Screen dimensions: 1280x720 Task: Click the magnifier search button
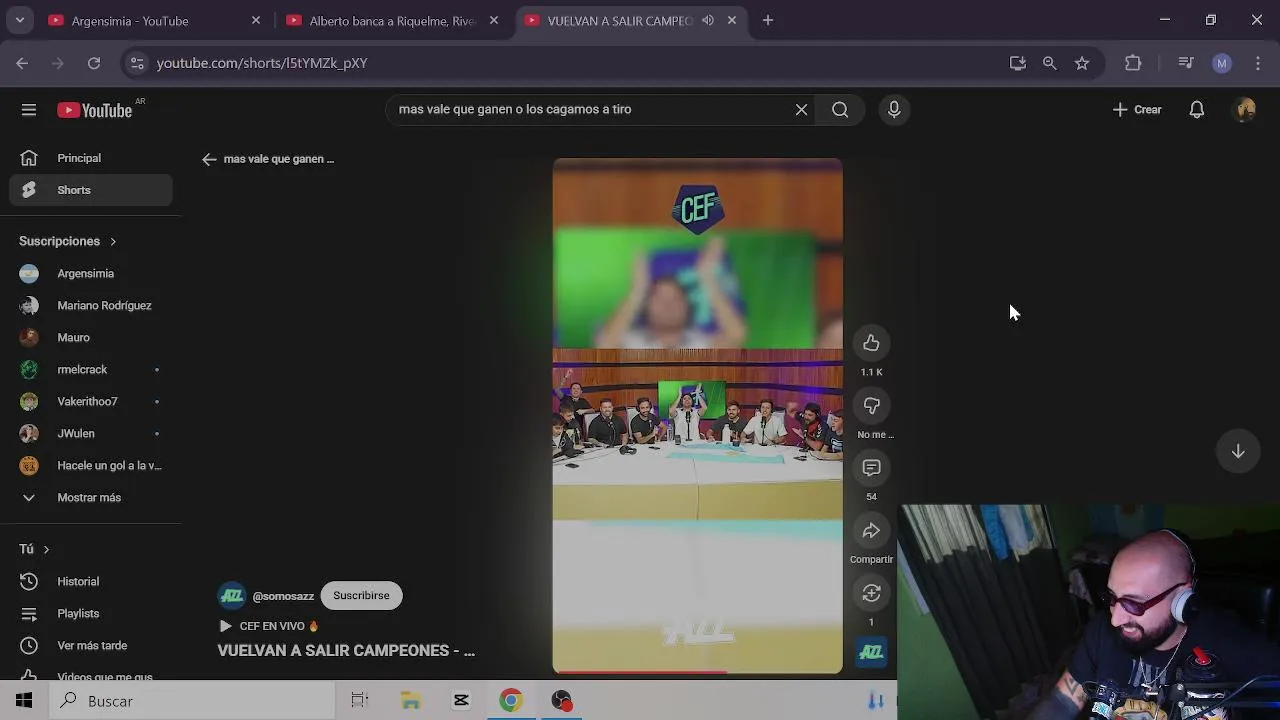[840, 110]
